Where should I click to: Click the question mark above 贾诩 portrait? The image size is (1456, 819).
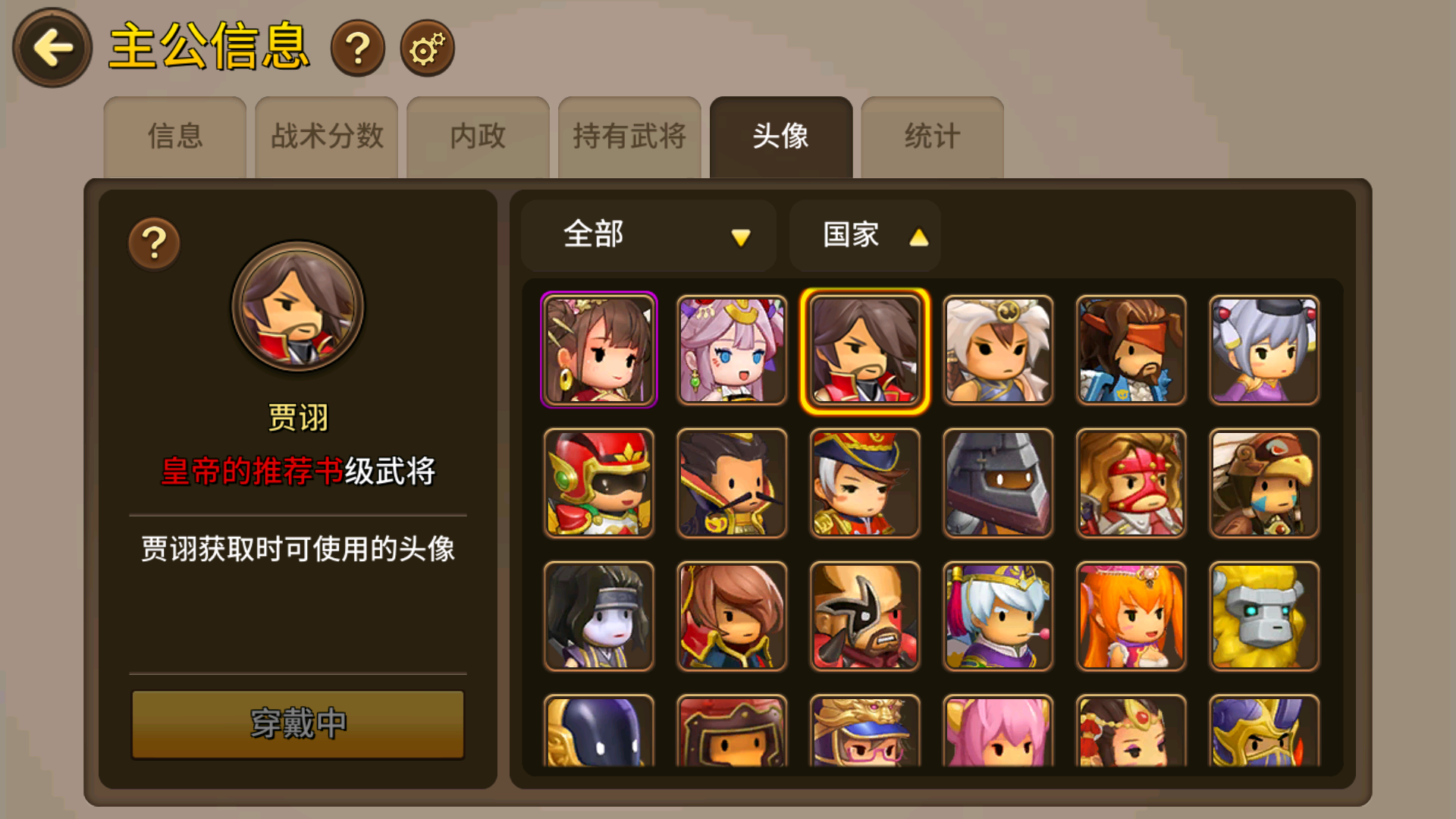tap(154, 243)
